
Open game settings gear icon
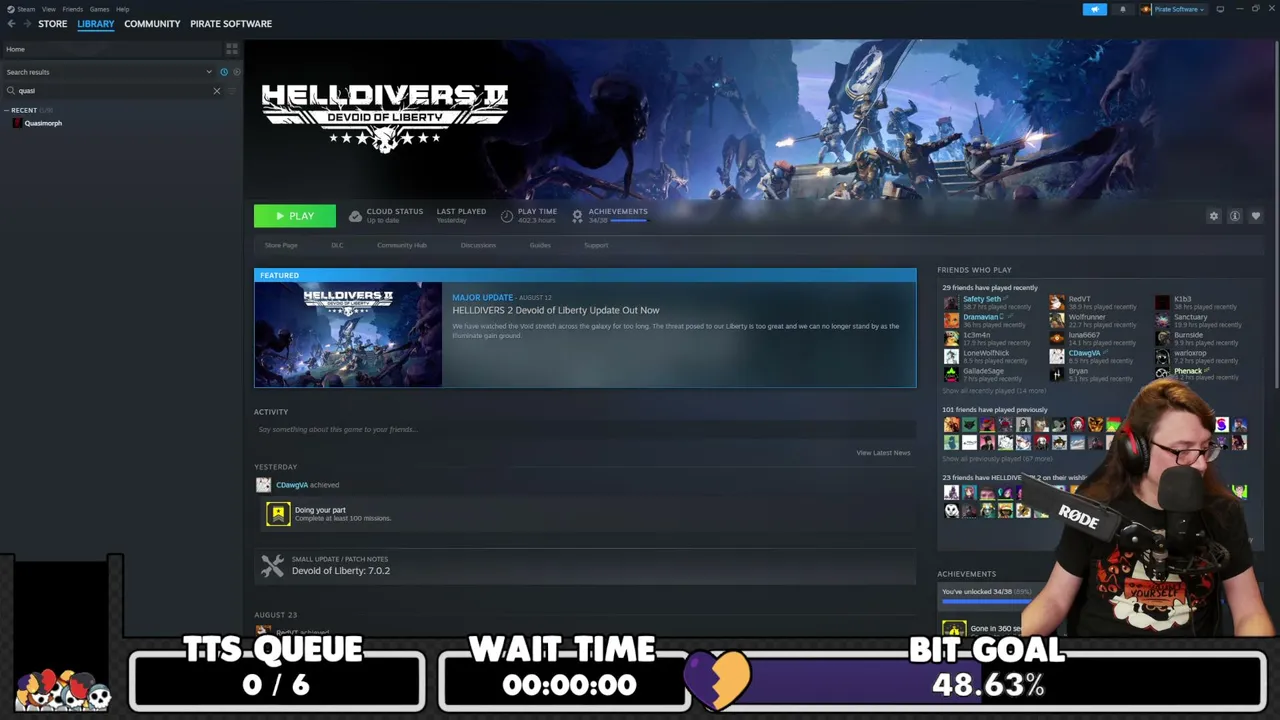pyautogui.click(x=1214, y=216)
